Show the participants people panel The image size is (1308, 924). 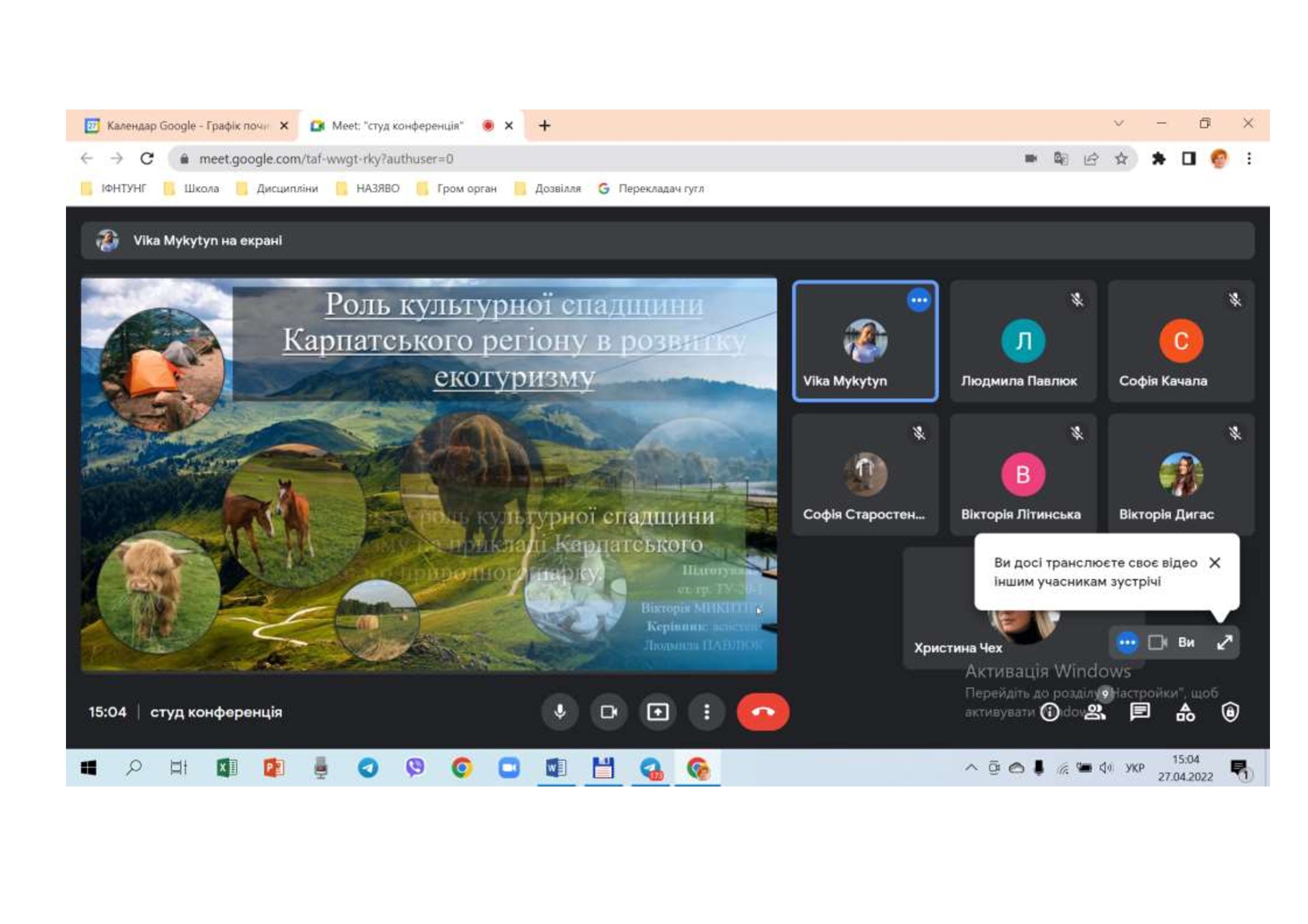tap(1094, 712)
